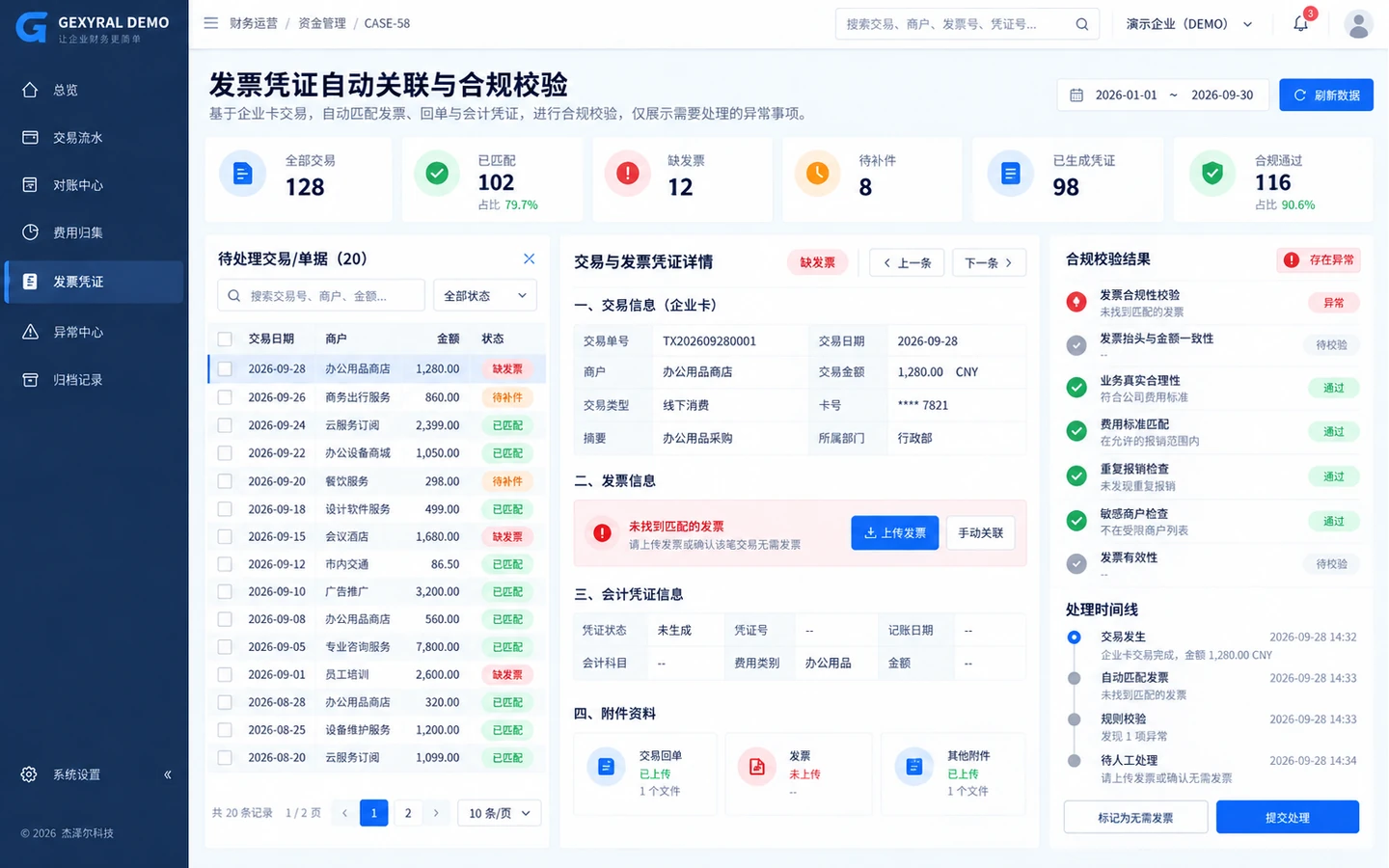Select 发票凭证 in the sidebar menu
1389x868 pixels.
94,282
